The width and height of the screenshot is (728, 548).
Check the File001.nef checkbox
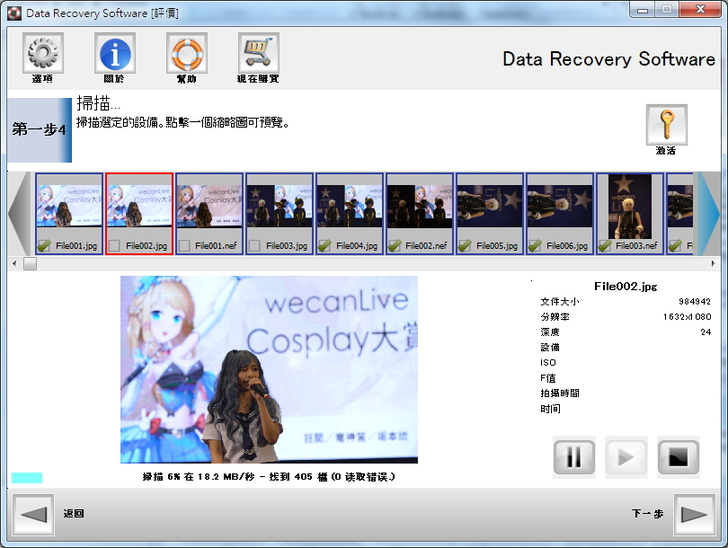click(184, 246)
